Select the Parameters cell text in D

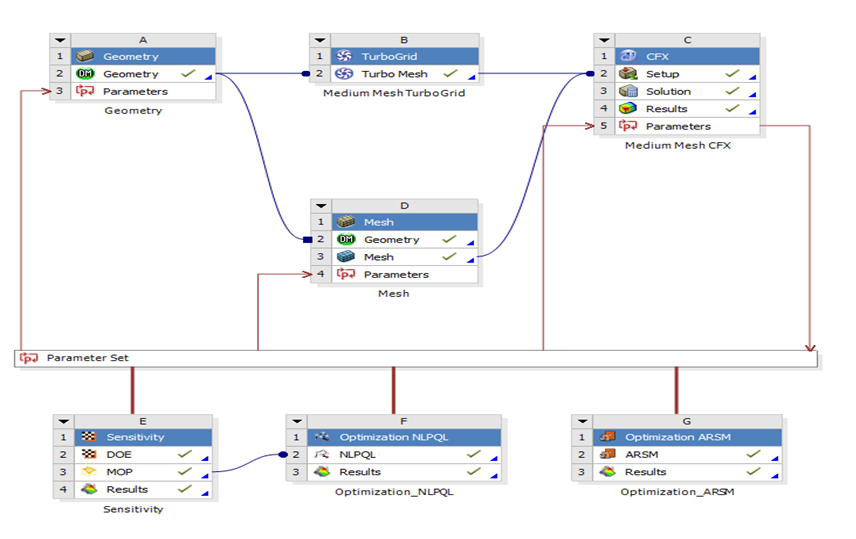click(396, 275)
